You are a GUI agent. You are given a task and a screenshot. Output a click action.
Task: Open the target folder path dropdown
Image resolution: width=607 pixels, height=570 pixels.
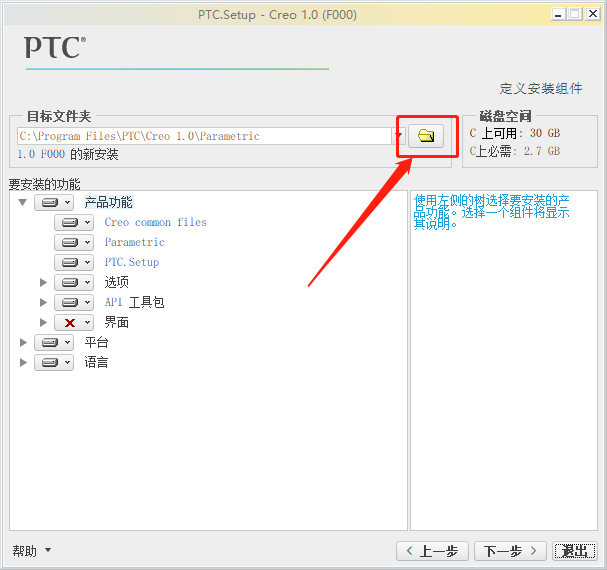(398, 136)
